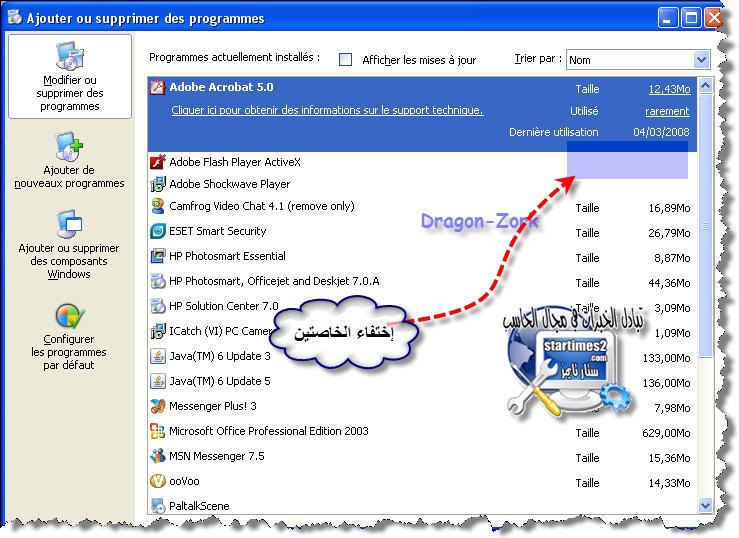
Task: Click the Microsoft Office Professional 2003 icon
Action: [157, 431]
